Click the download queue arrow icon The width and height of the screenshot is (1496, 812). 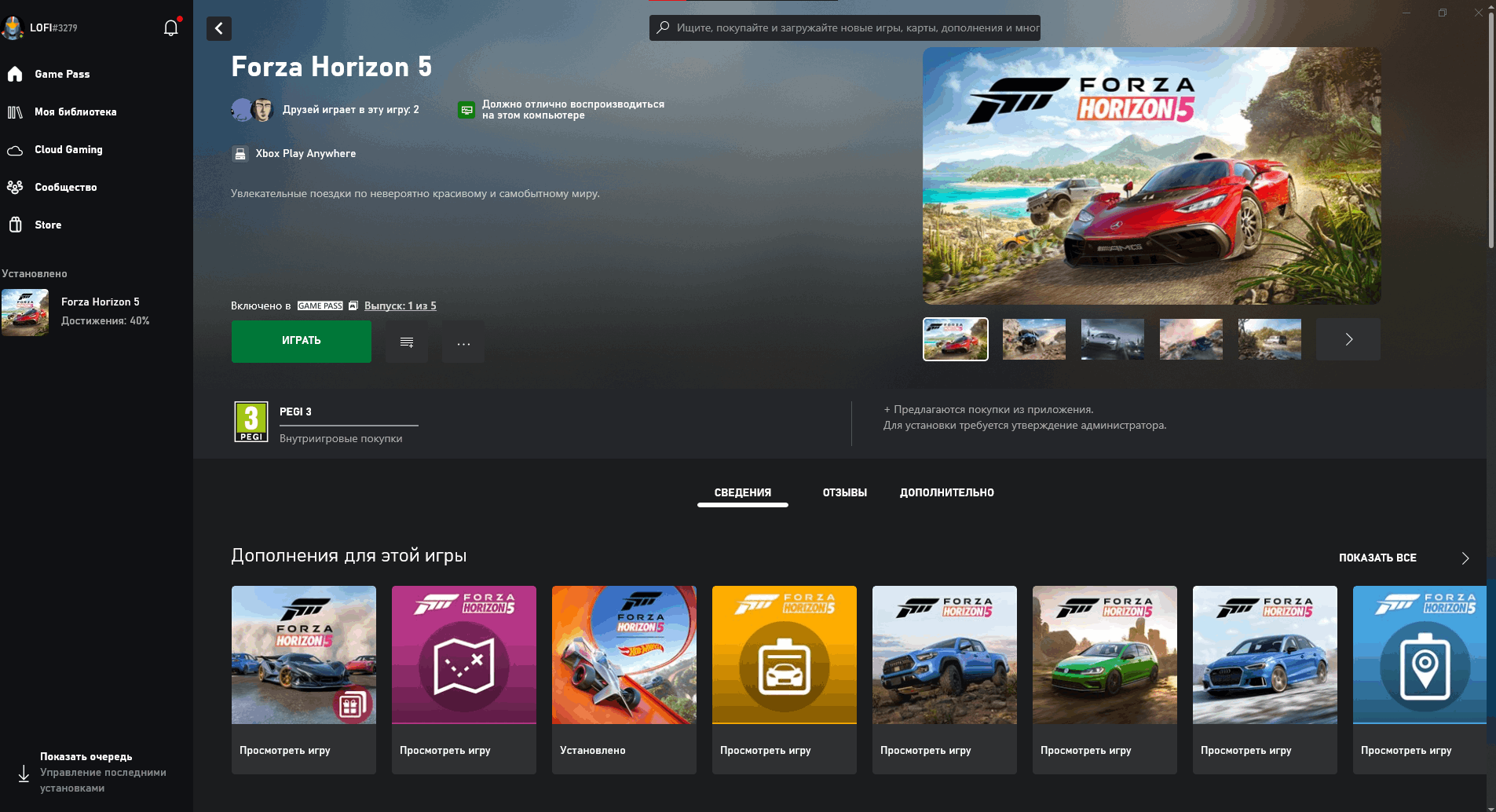[24, 774]
